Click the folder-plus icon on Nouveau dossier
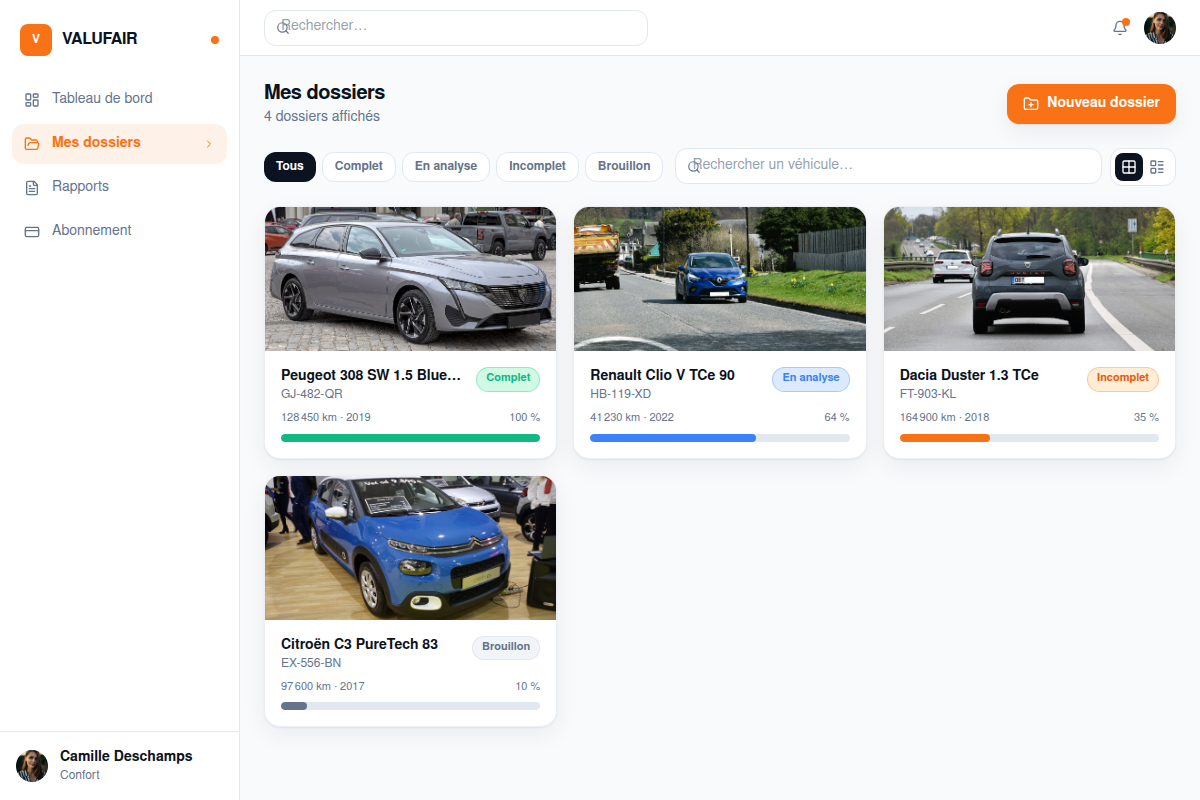 coord(1031,103)
